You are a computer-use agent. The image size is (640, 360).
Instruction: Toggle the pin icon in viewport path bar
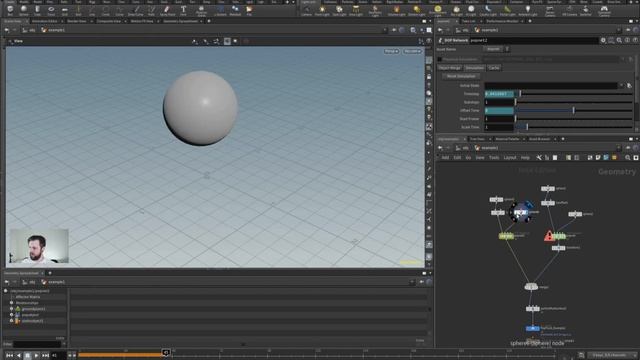[x=394, y=30]
